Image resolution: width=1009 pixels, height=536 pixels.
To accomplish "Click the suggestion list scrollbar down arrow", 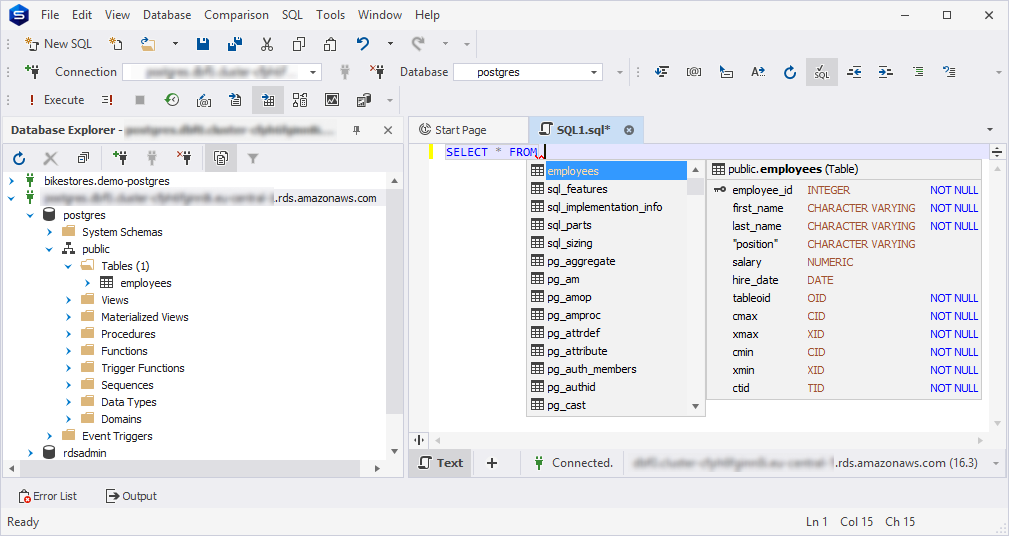I will click(x=696, y=406).
